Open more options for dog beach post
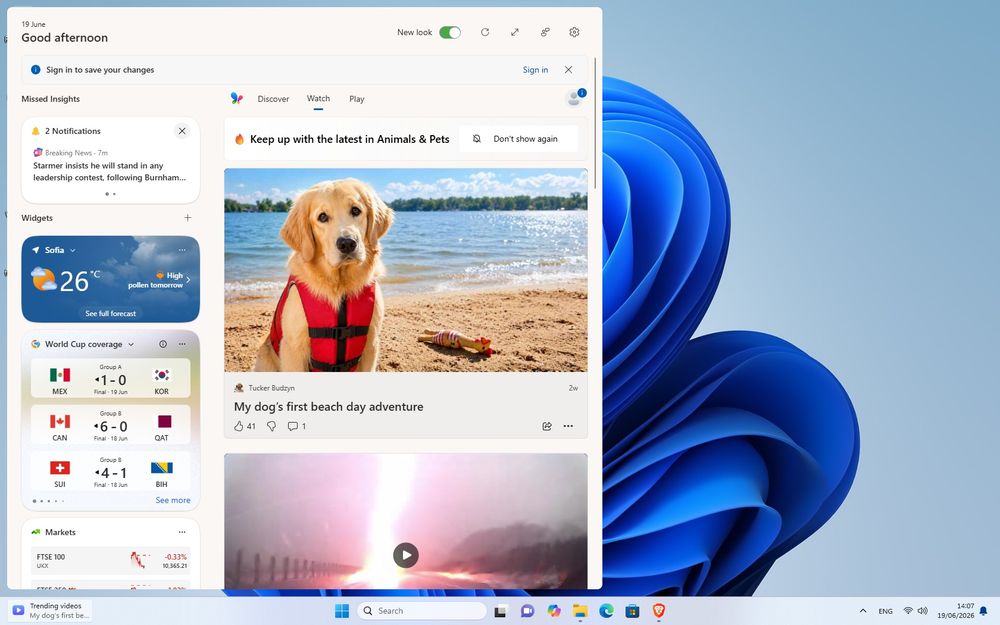The height and width of the screenshot is (625, 1000). [x=568, y=426]
